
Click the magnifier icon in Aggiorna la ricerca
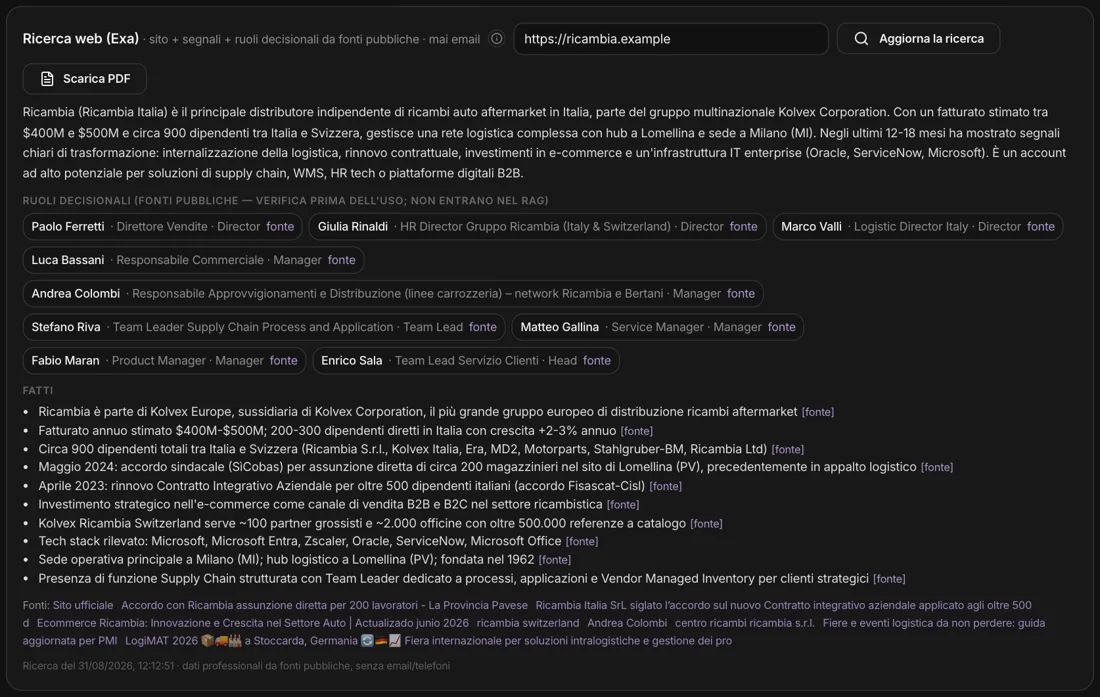[x=861, y=39]
